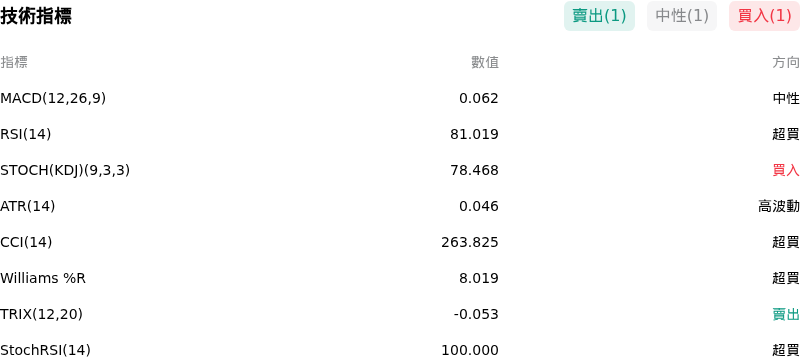The image size is (800, 360).
Task: Click the 賣出(1) sell badge
Action: pyautogui.click(x=599, y=16)
